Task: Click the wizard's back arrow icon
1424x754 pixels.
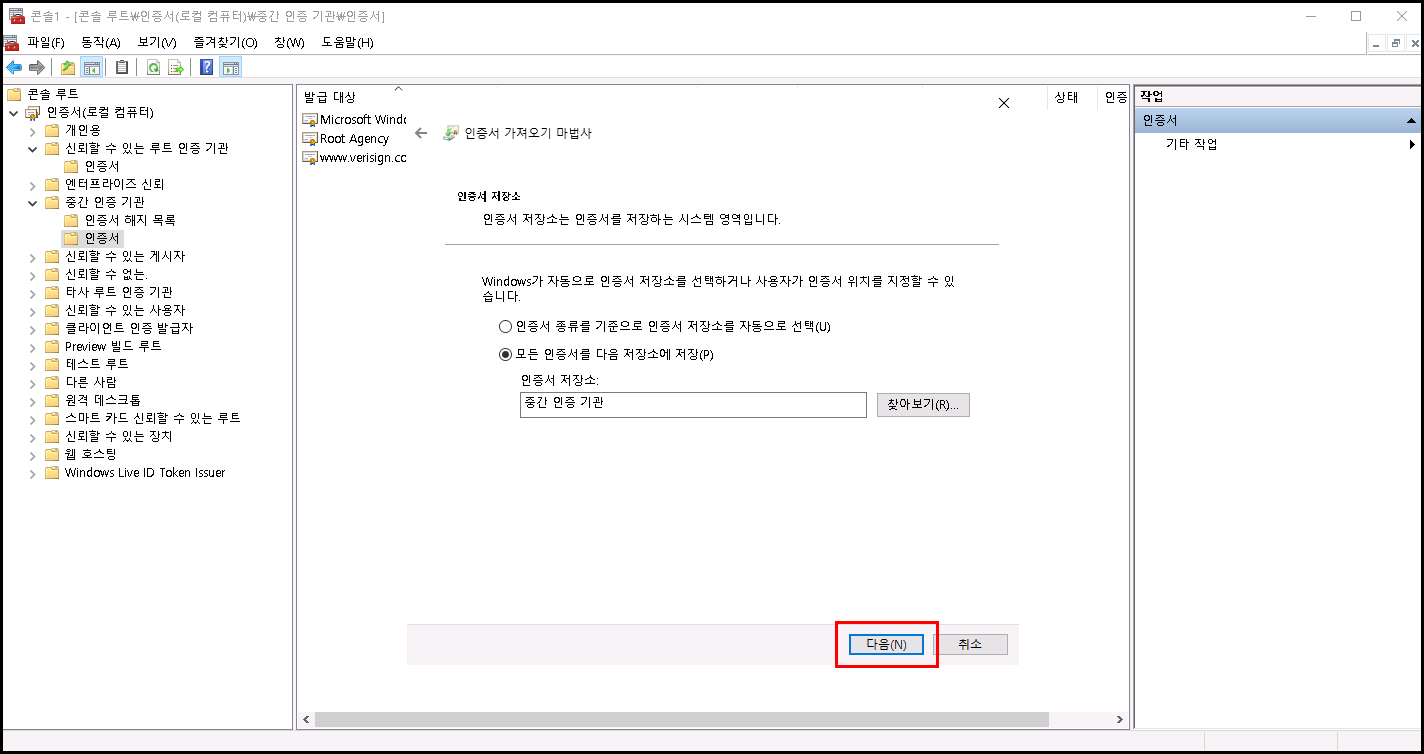Action: [421, 133]
